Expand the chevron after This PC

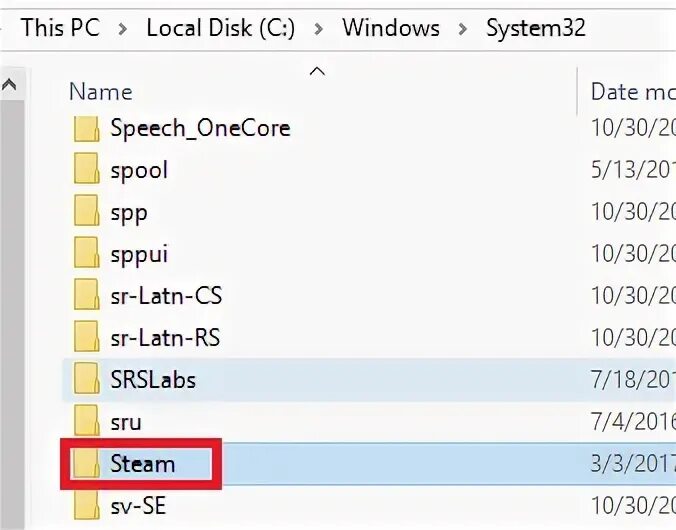(x=123, y=28)
